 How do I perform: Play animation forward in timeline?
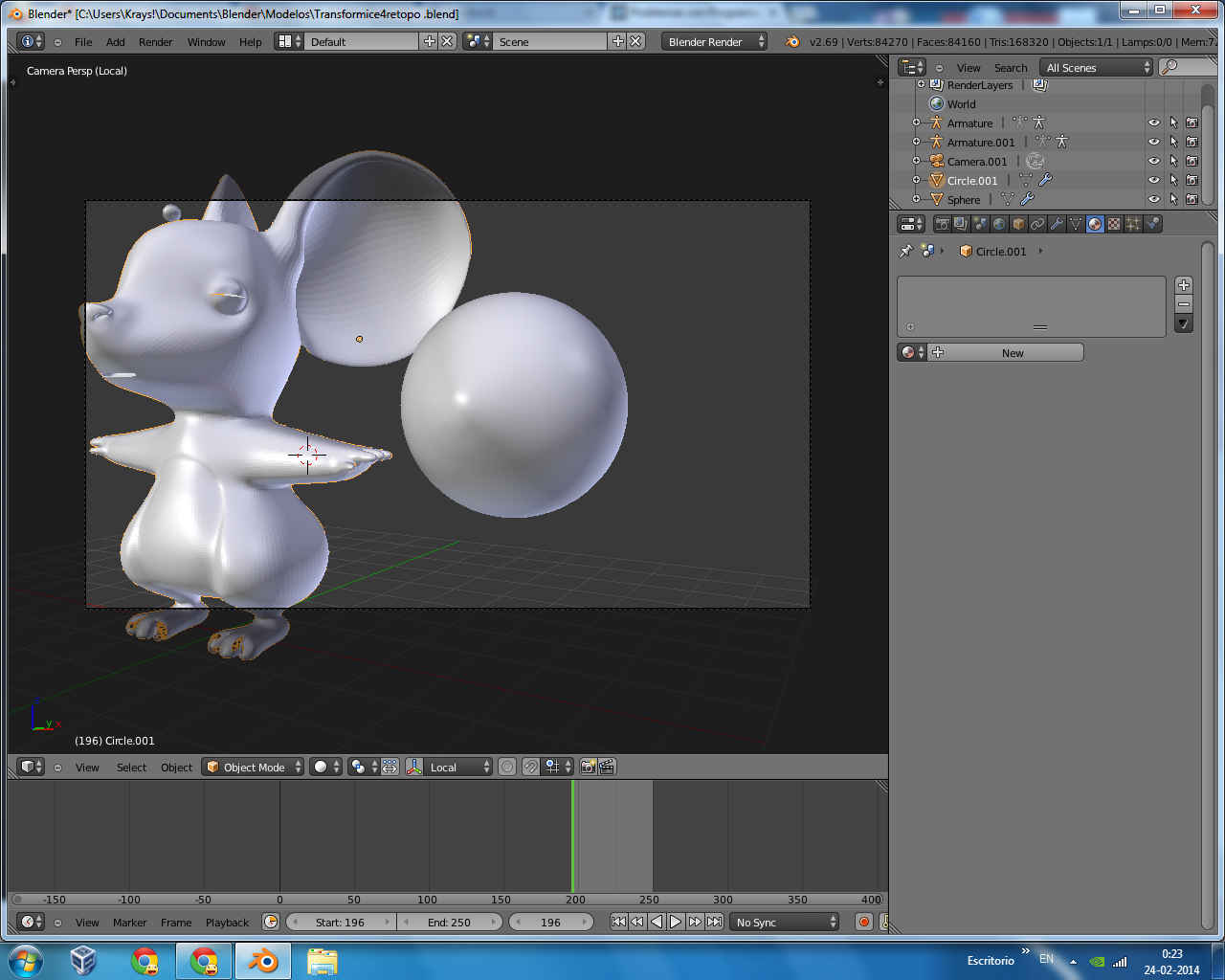pos(676,922)
